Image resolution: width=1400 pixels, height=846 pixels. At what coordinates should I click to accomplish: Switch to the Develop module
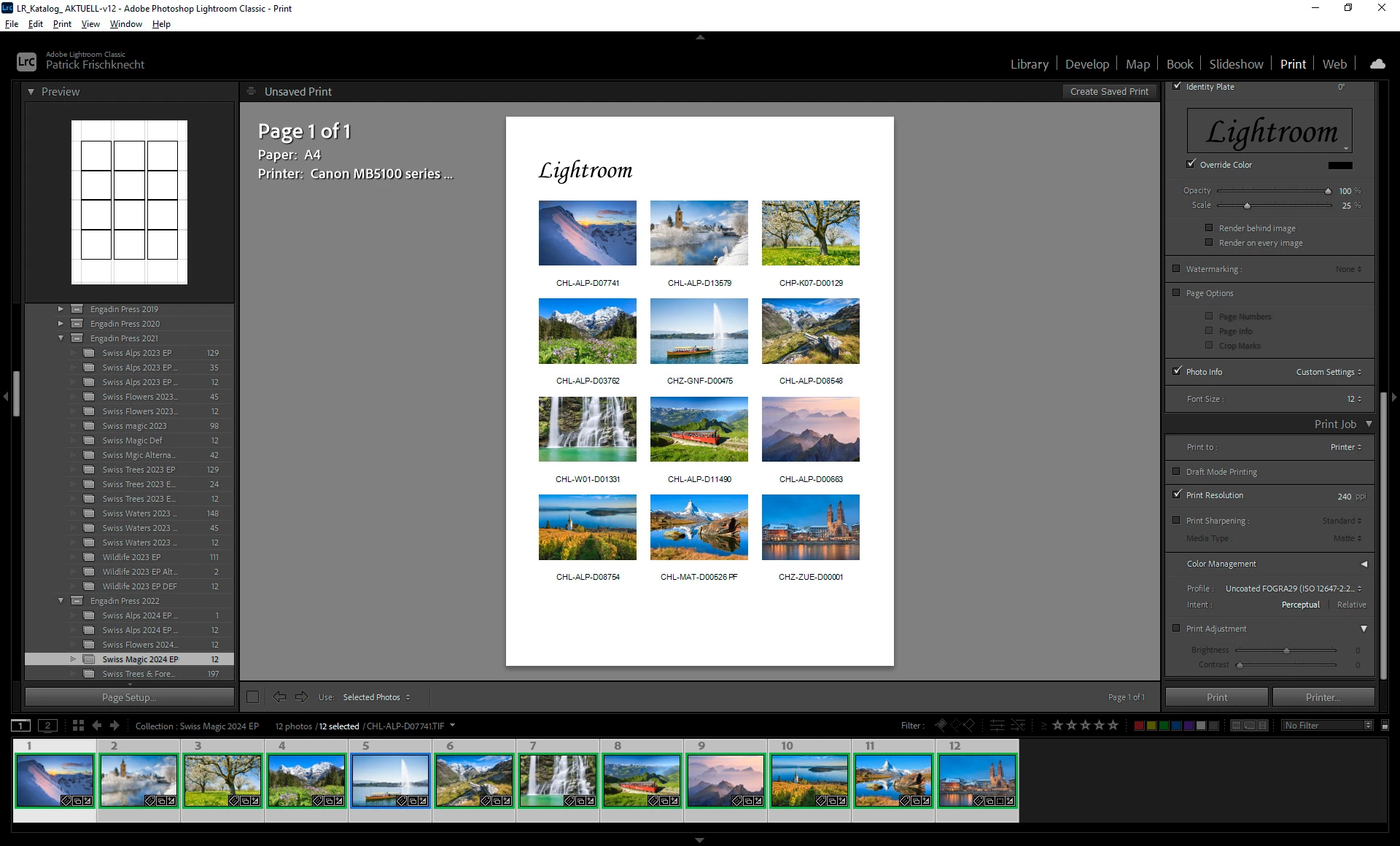[x=1086, y=64]
